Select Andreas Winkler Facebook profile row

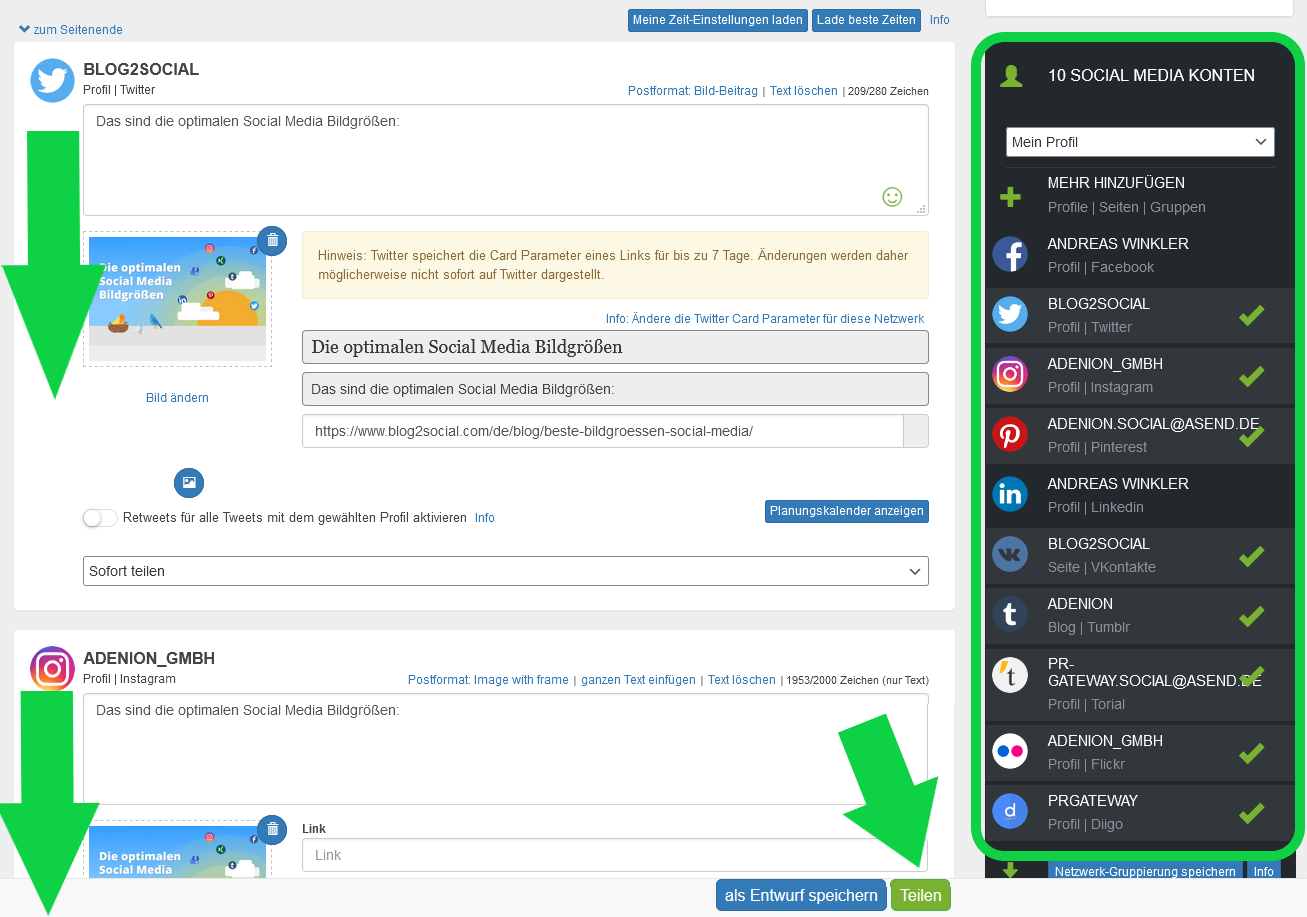pos(1140,254)
